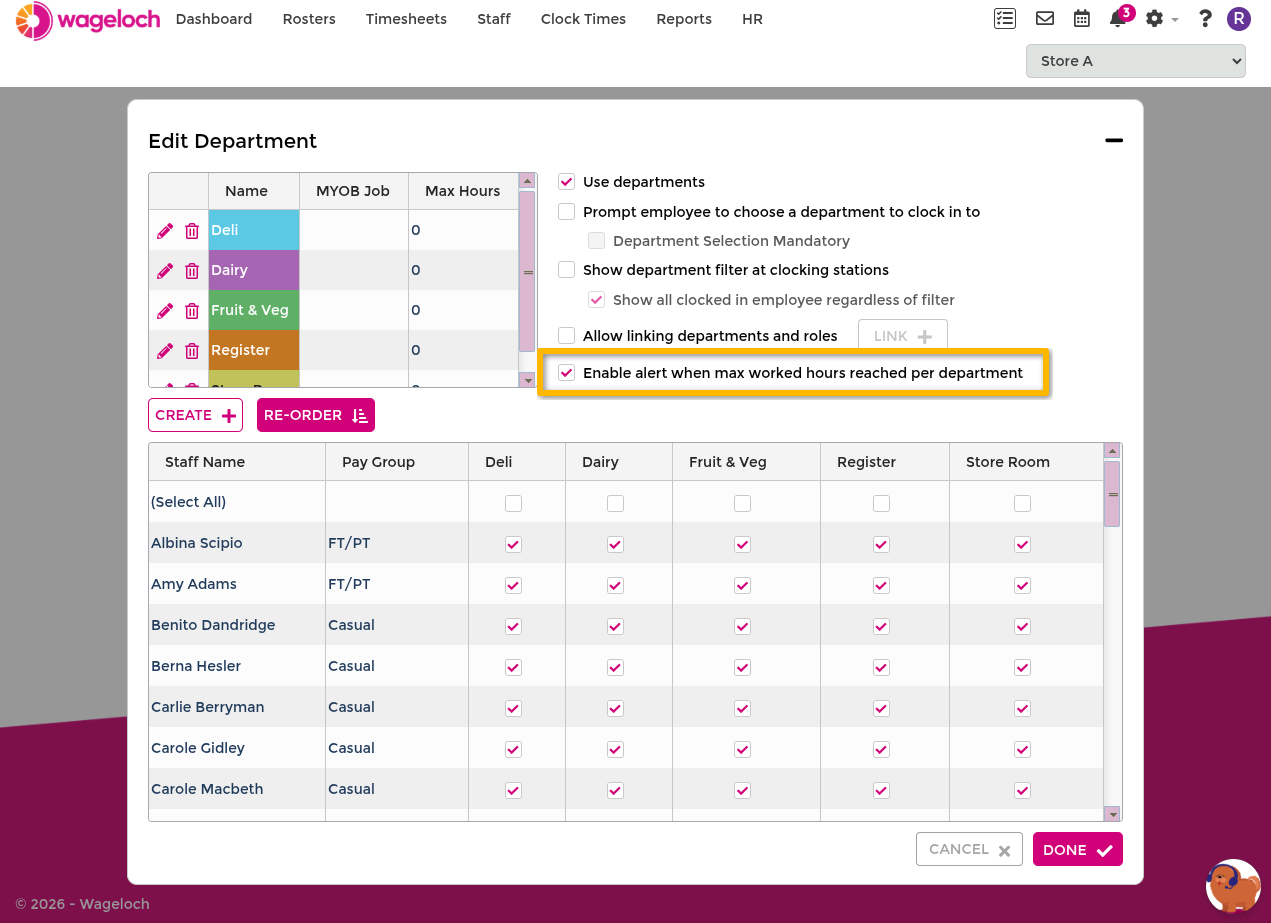Open the HR menu
This screenshot has height=923, width=1271.
752,19
